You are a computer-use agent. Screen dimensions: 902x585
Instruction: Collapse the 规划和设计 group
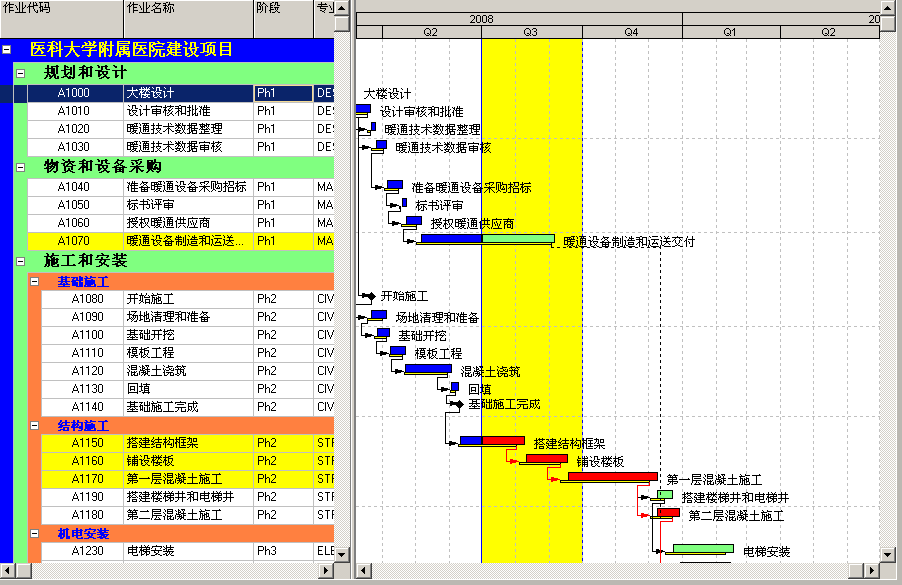point(21,73)
